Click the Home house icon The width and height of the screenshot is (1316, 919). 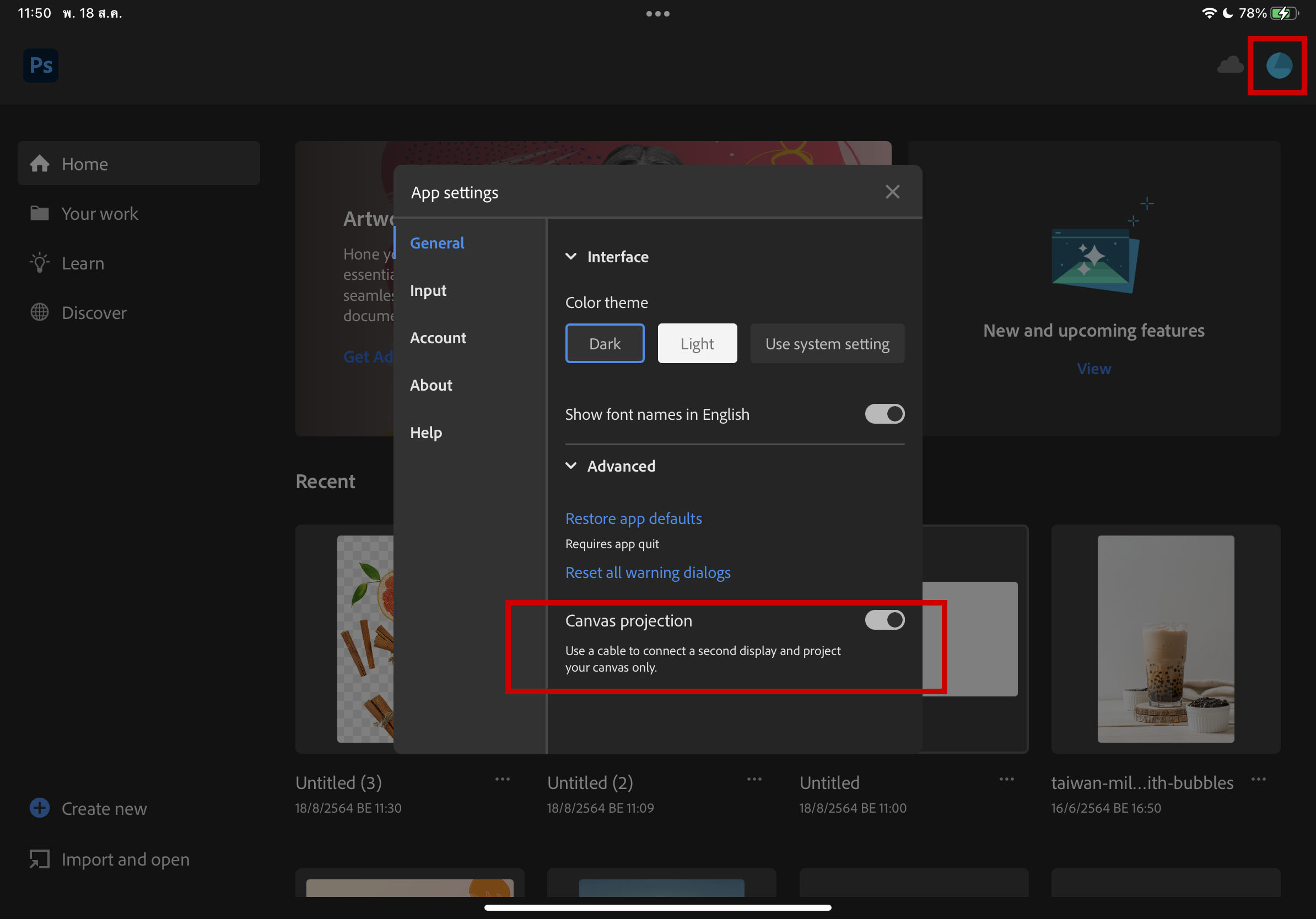pos(40,164)
